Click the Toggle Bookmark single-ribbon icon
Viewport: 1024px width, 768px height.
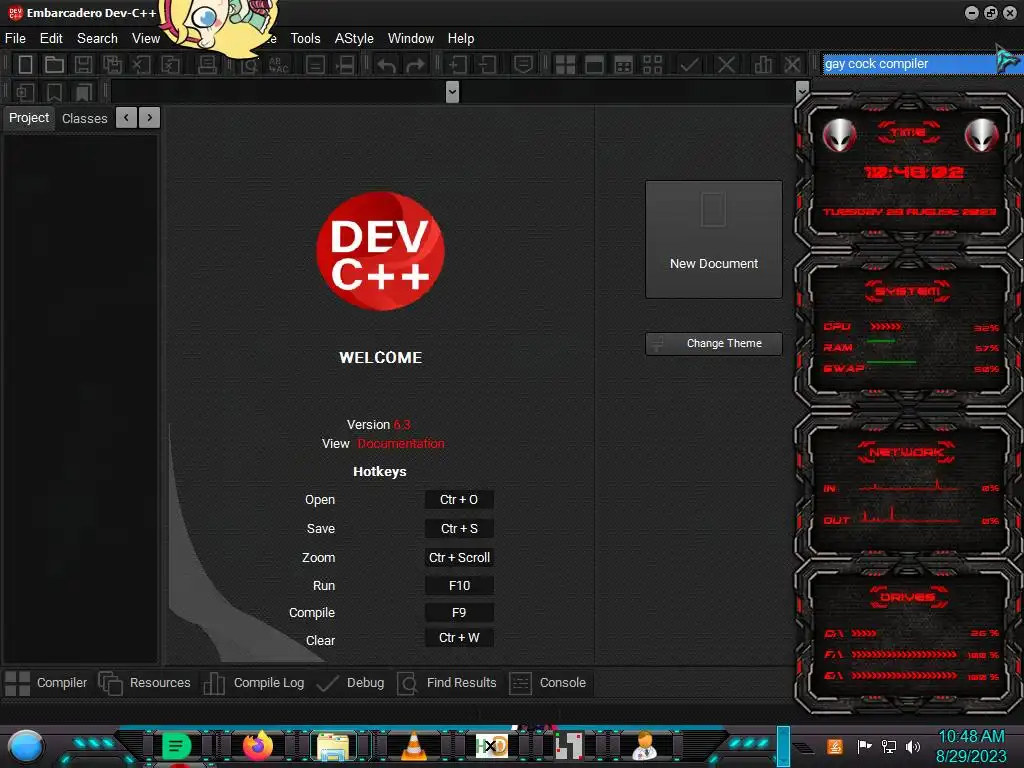point(54,92)
